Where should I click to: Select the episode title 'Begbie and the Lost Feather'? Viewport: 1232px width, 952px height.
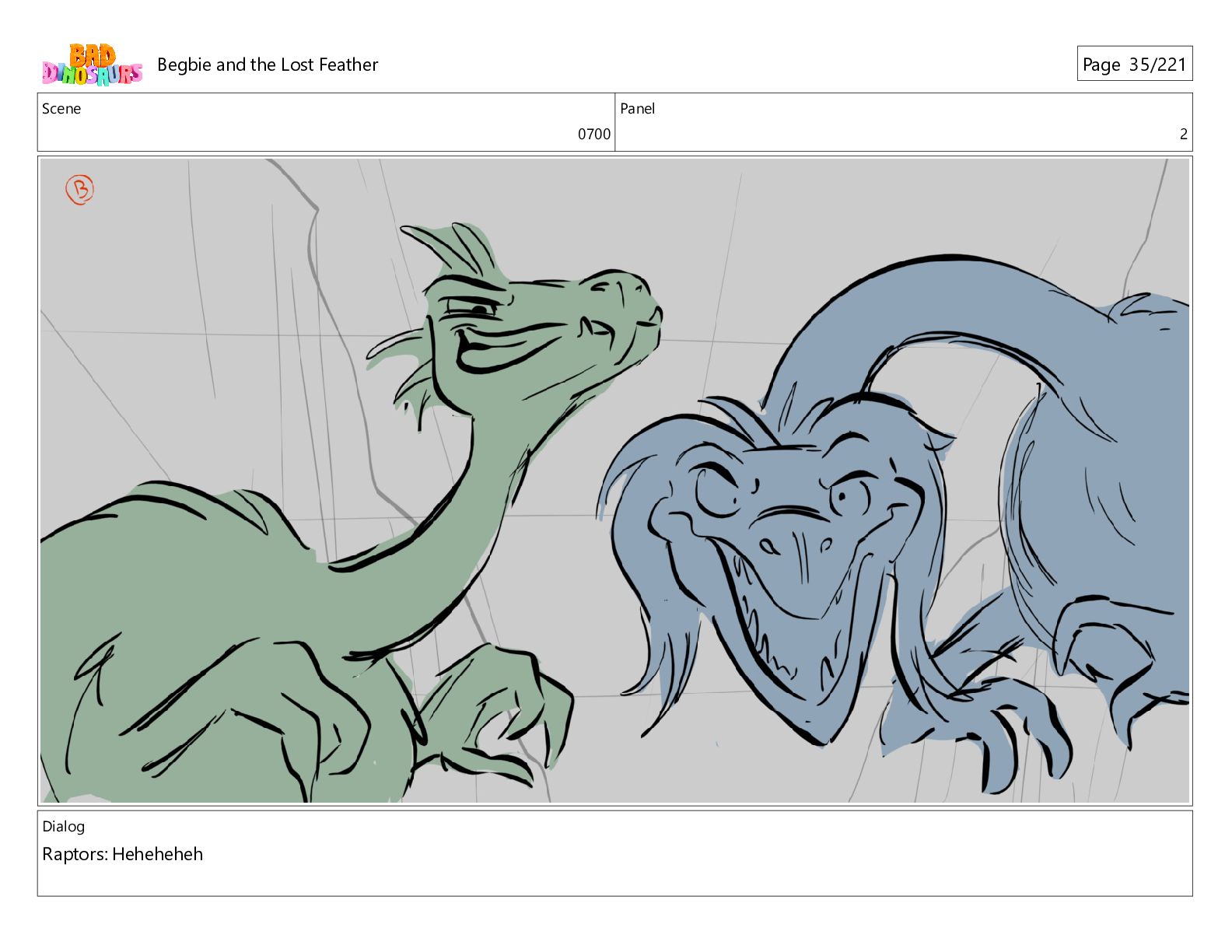click(268, 65)
